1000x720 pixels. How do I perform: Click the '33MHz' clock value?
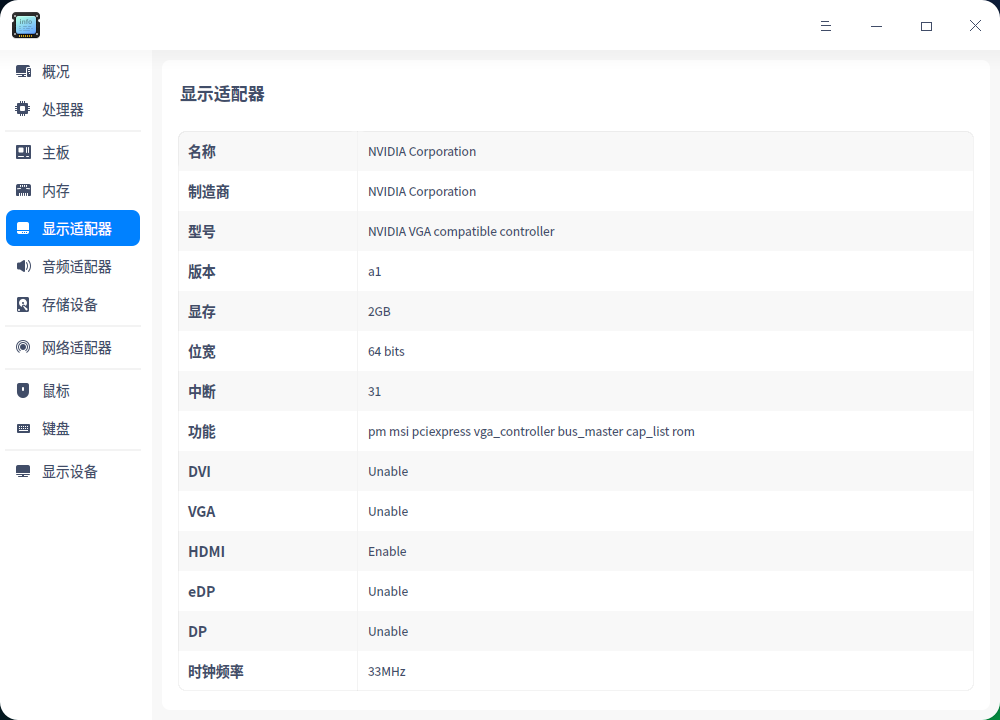pos(386,672)
